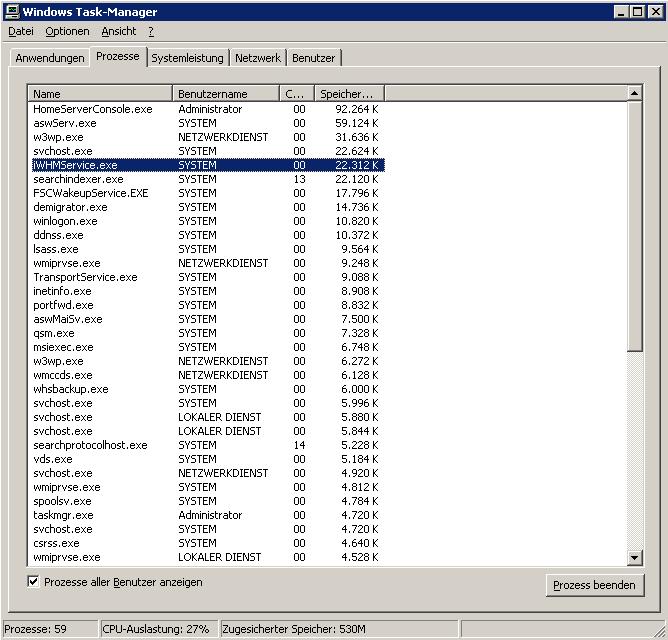The height and width of the screenshot is (640, 668).
Task: Select the svchost.exe row with 5.996 K
Action: [x=208, y=403]
